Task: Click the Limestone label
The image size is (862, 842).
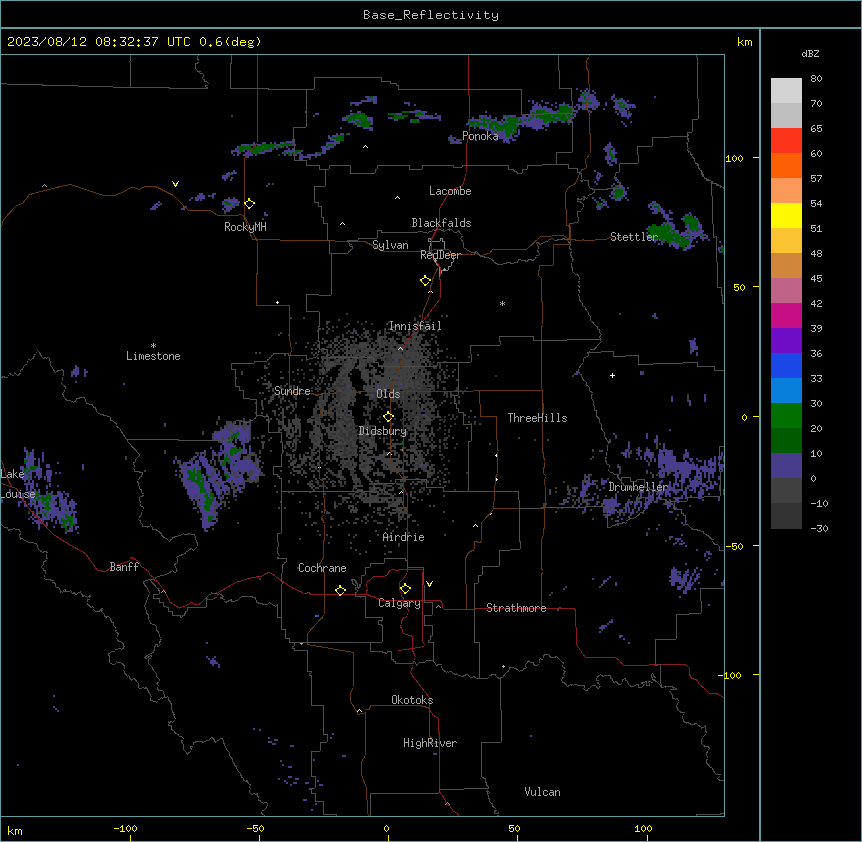Action: coord(153,356)
